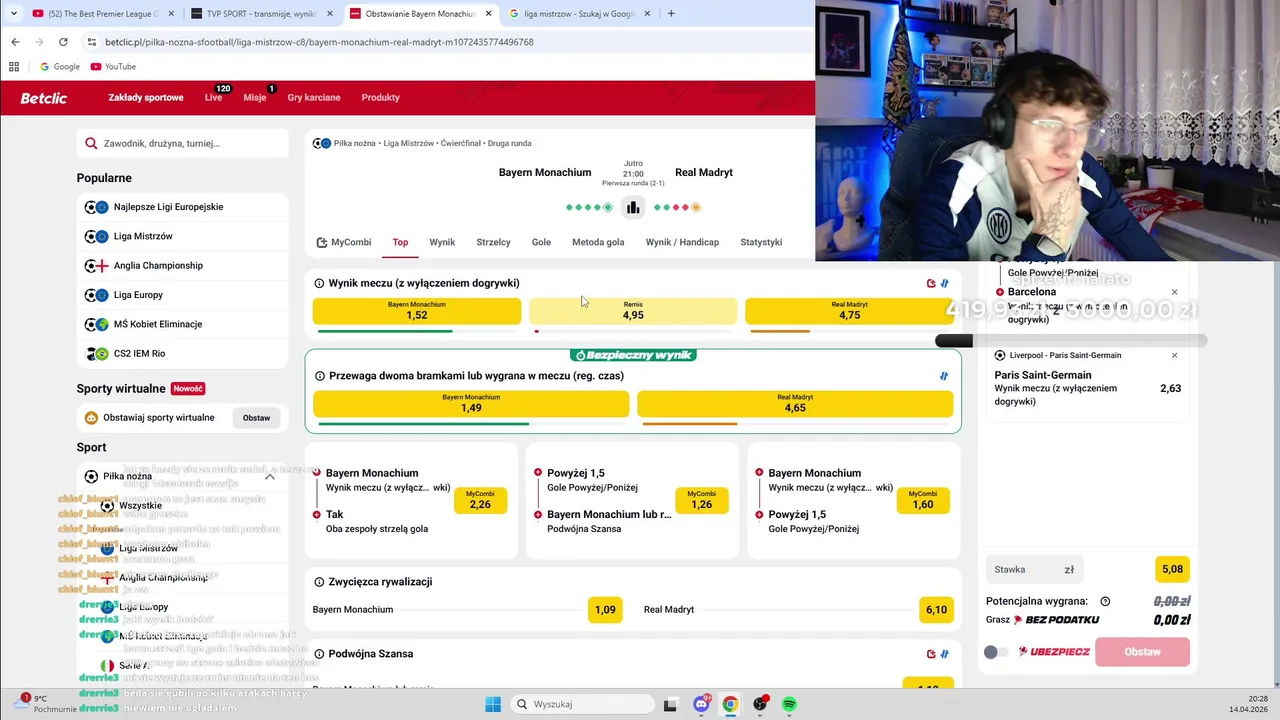Click the Zawodnik, drużyna, turniej search field

(183, 144)
